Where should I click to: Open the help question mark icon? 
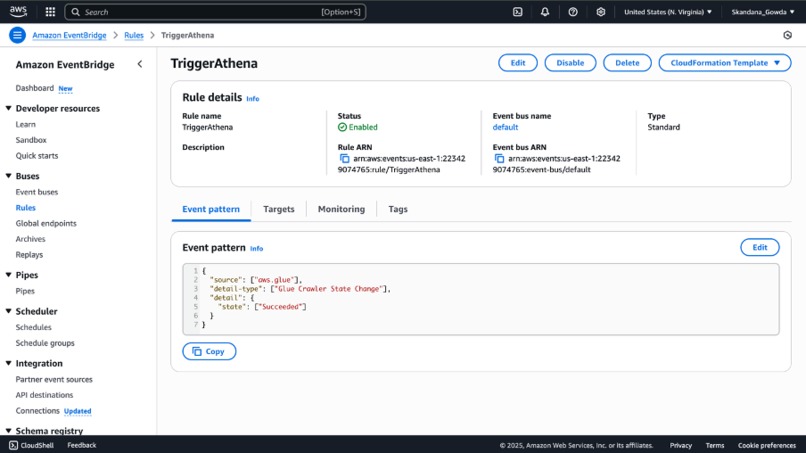(573, 12)
